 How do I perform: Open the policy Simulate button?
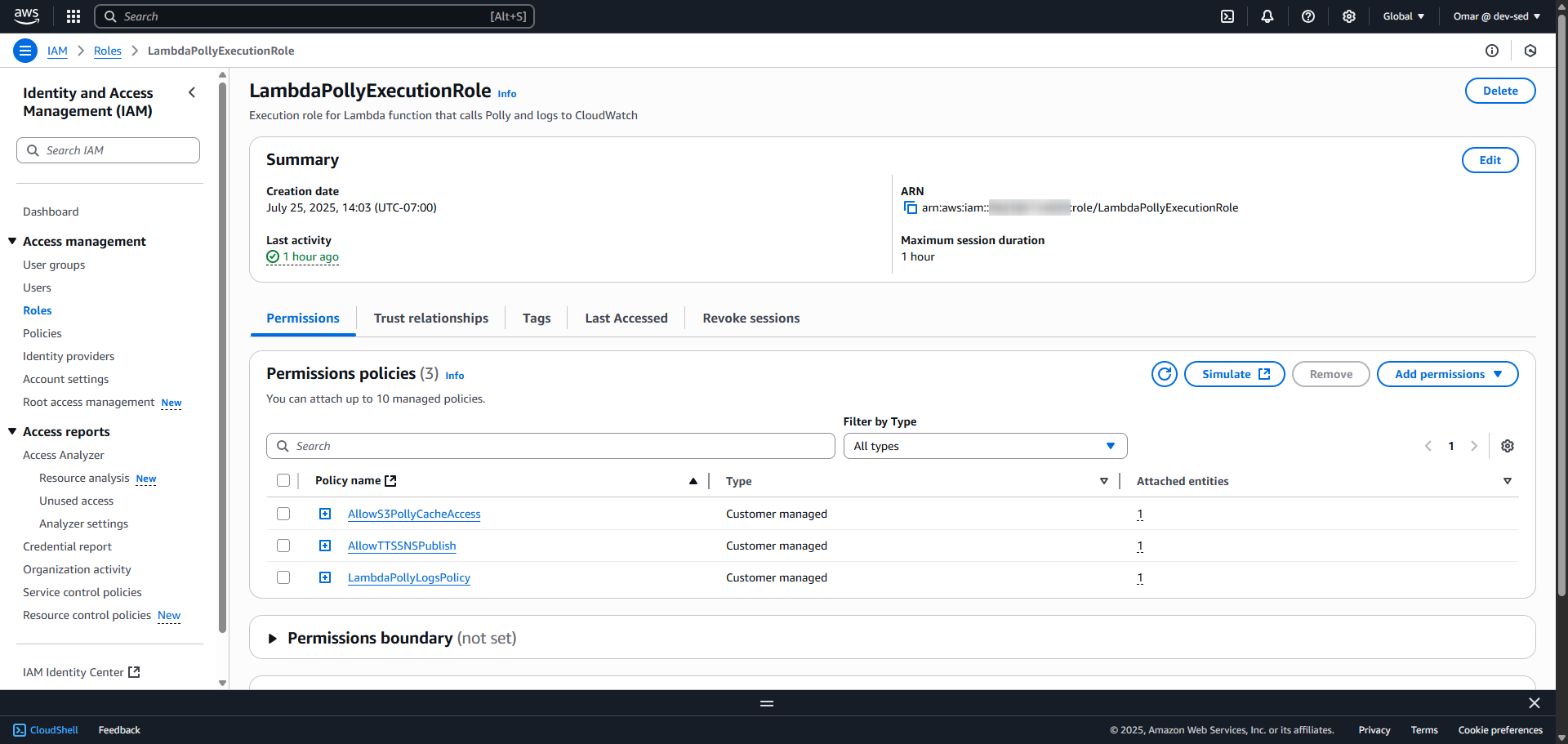1234,374
